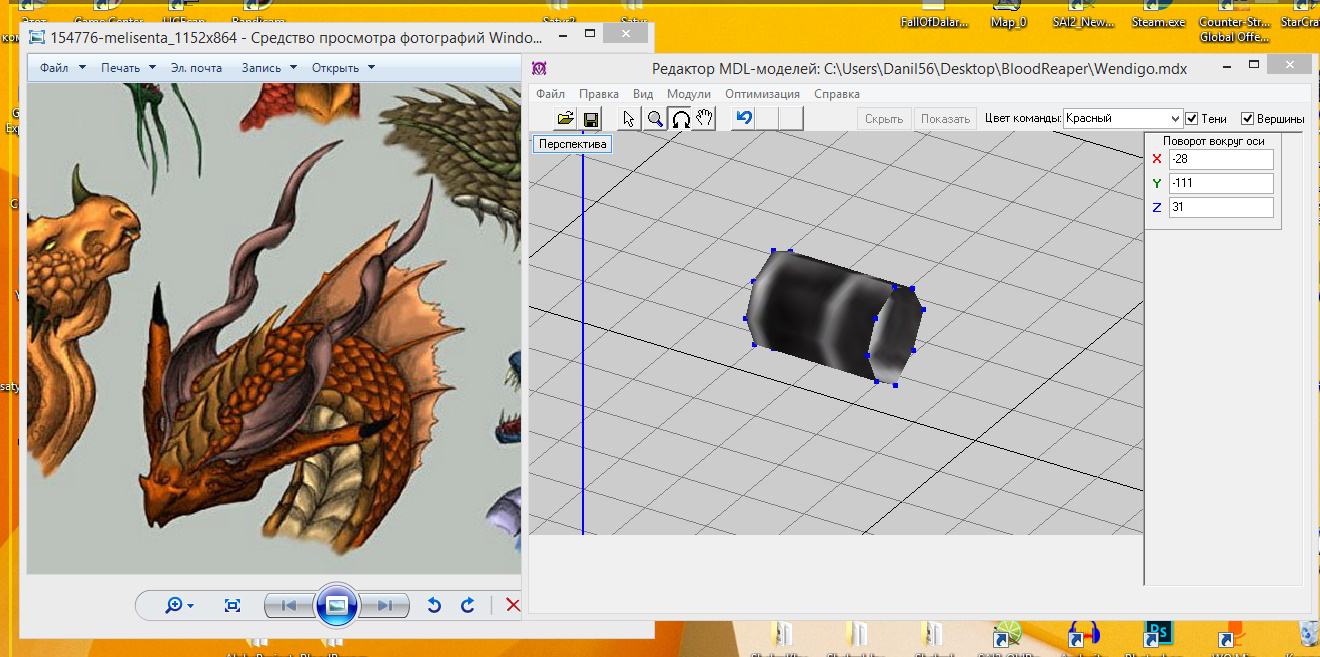Click the dragon image in Photo Viewer
This screenshot has width=1320, height=657.
pyautogui.click(x=275, y=328)
